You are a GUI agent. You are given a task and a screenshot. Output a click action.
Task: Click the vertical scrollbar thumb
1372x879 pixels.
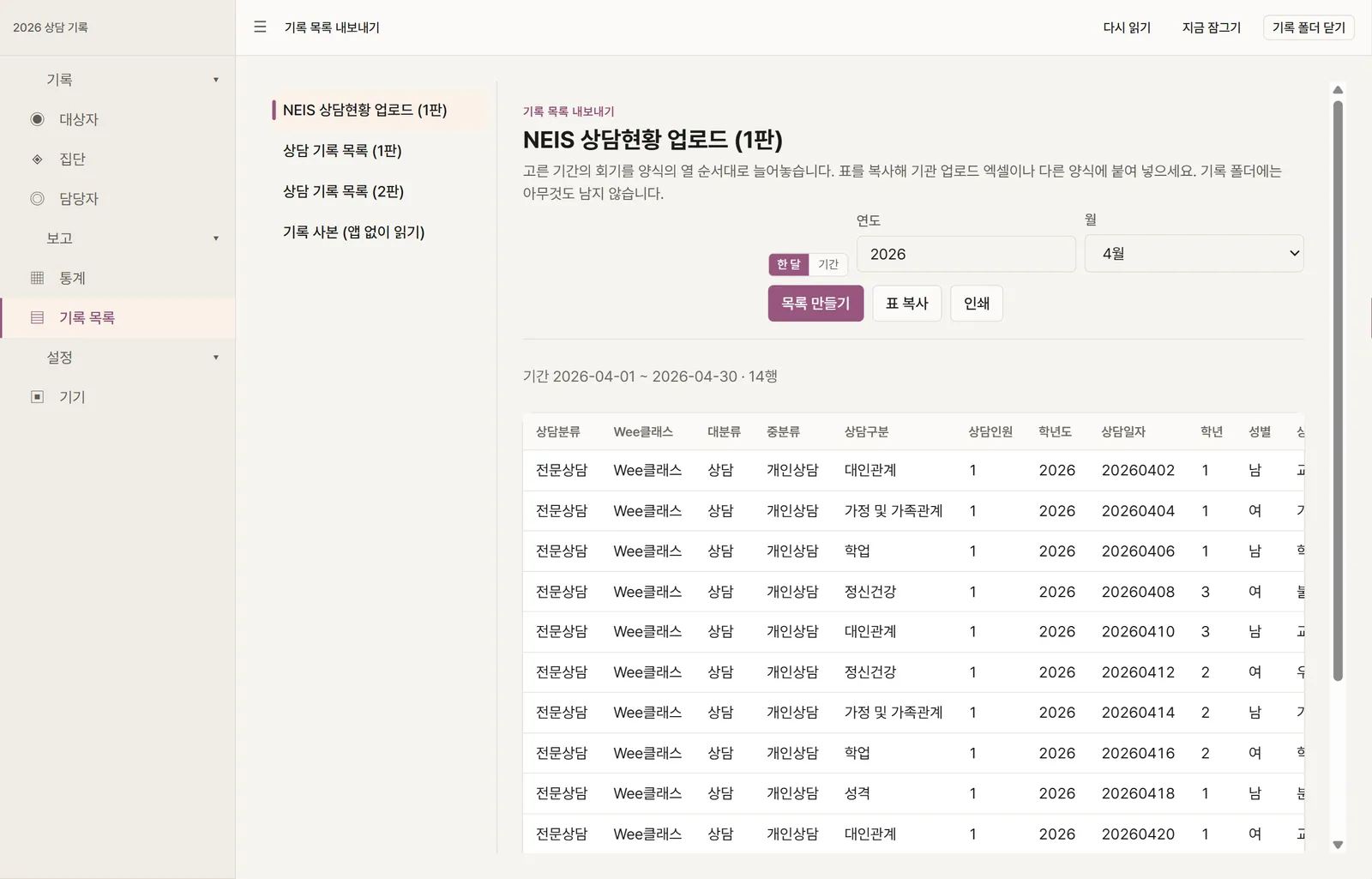(1338, 390)
